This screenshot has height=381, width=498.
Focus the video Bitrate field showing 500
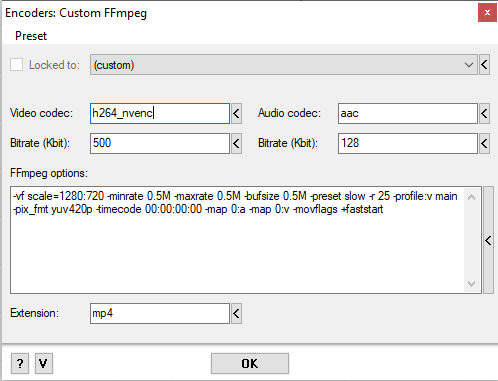[x=160, y=143]
